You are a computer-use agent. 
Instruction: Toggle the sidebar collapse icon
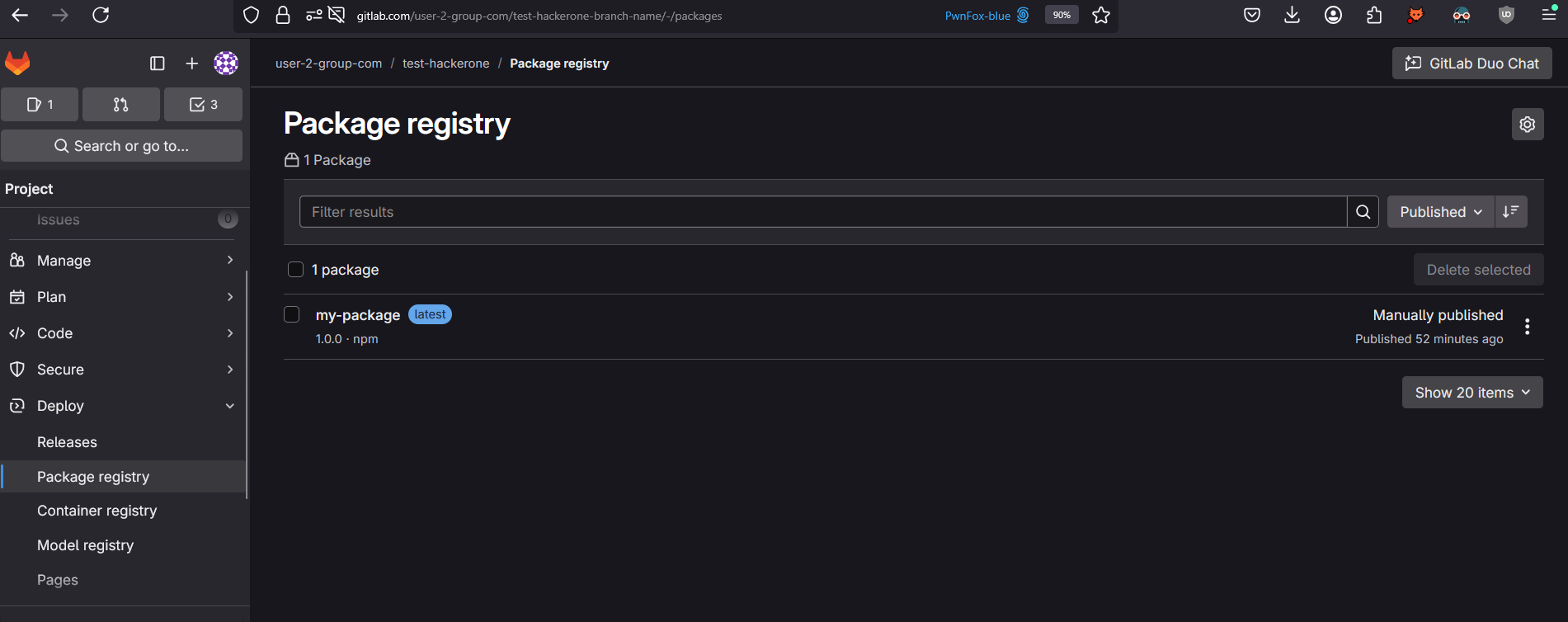(x=158, y=64)
